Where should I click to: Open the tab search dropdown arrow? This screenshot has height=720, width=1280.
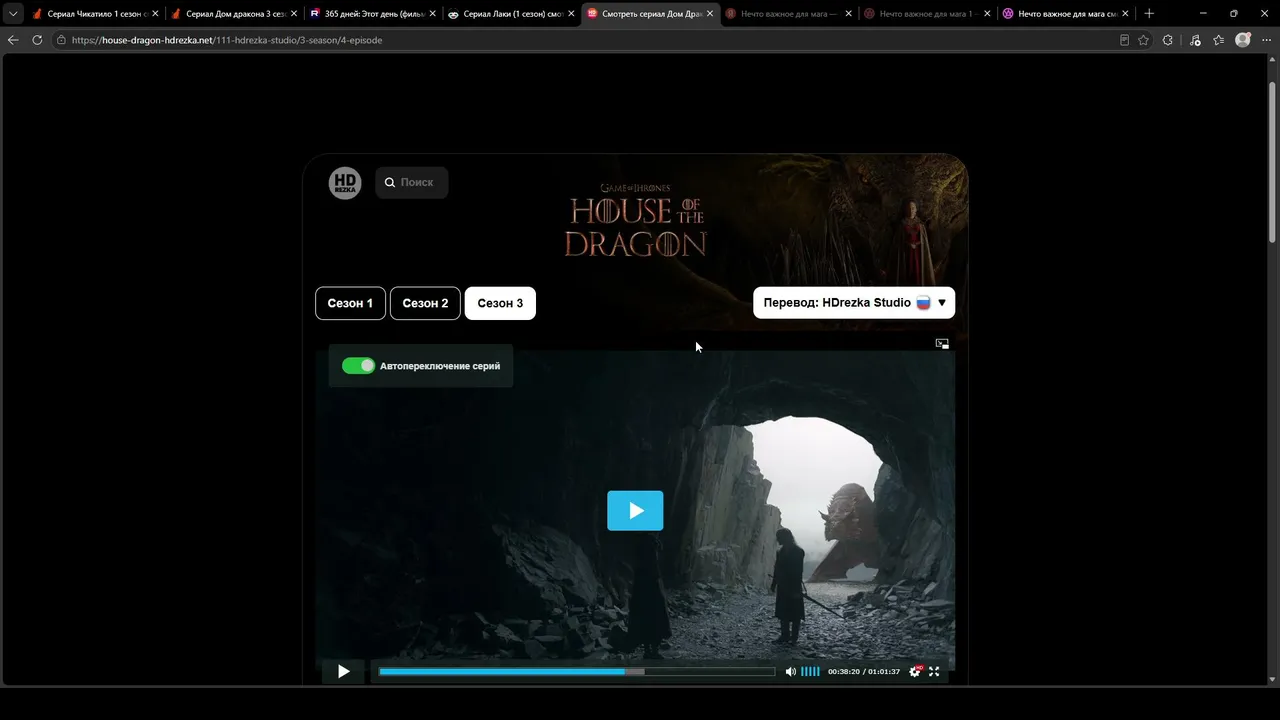point(13,14)
